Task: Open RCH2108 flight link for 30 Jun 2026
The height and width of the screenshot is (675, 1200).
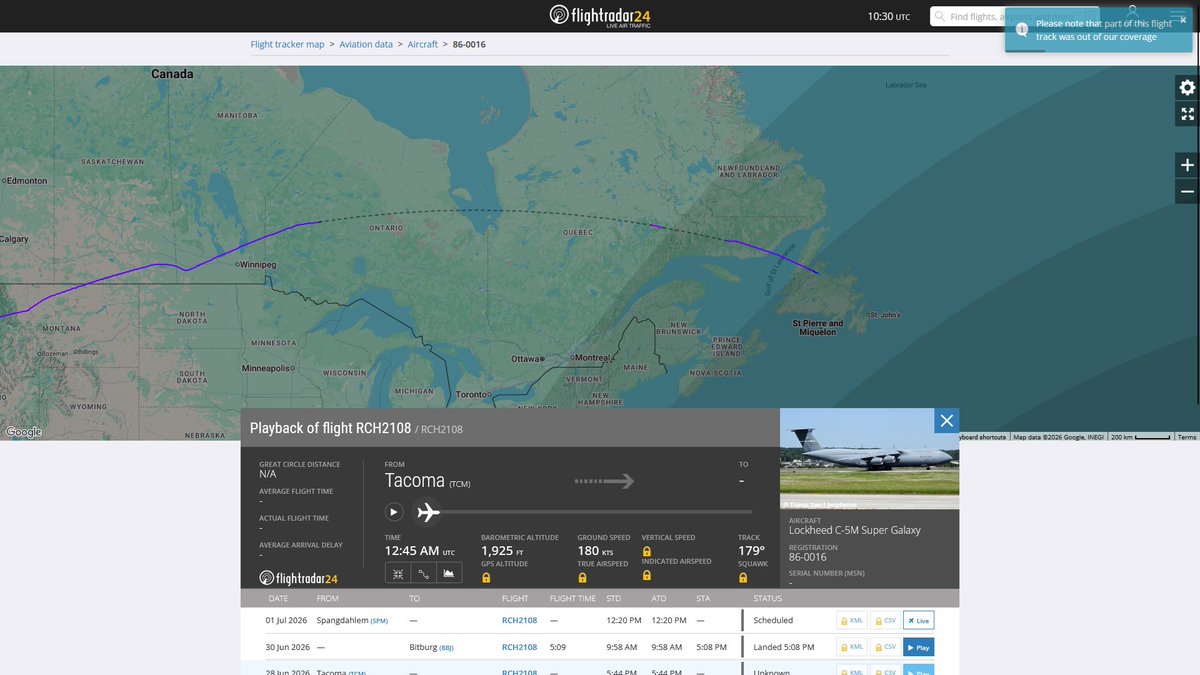Action: tap(519, 647)
